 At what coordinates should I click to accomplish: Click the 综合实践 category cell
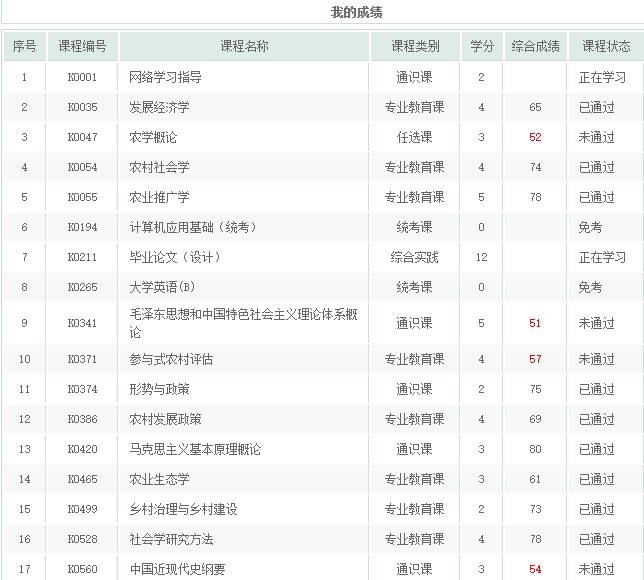[414, 257]
